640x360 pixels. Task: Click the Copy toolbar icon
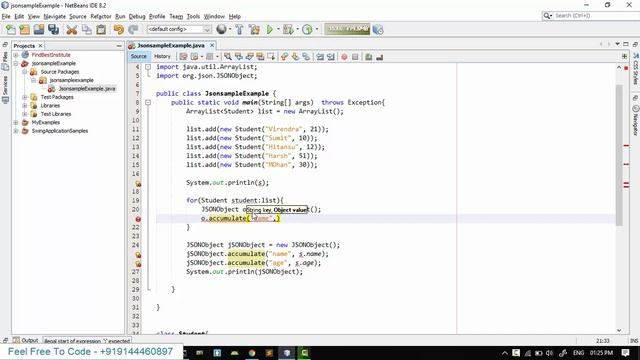(x=87, y=29)
